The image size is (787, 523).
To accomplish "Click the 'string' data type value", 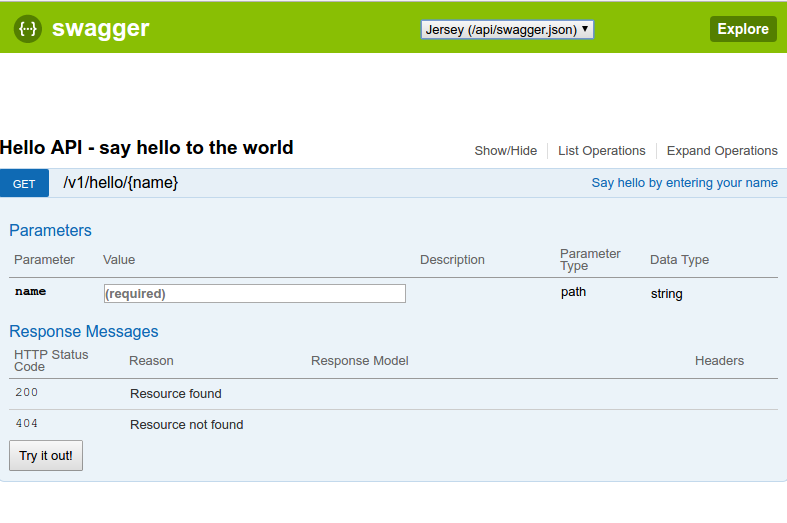I will pos(666,294).
